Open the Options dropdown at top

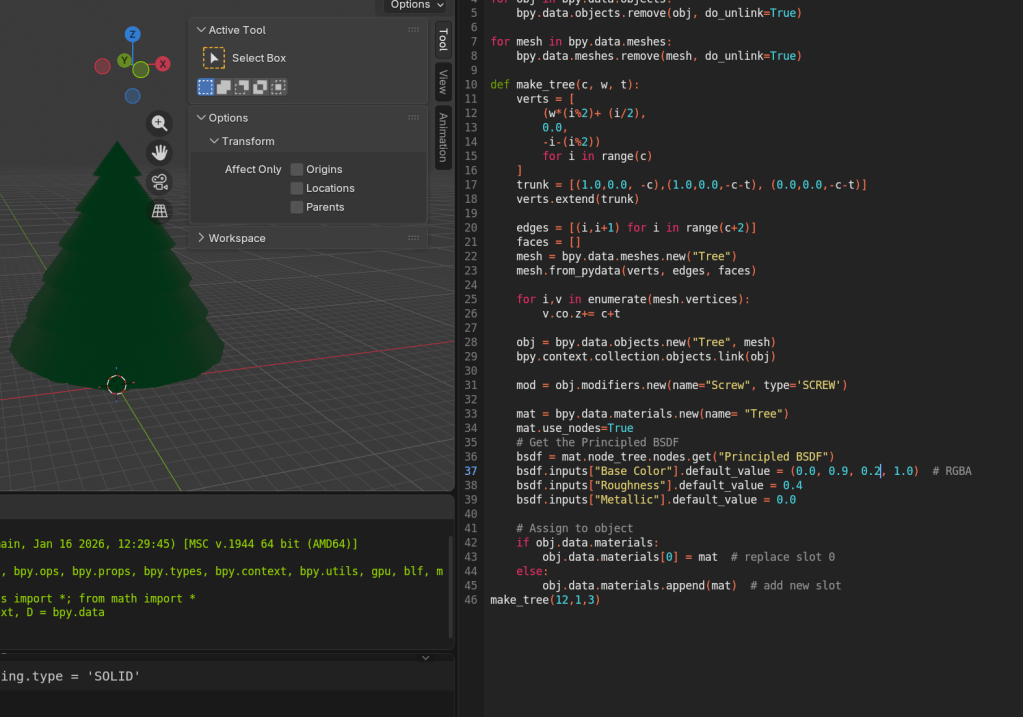pyautogui.click(x=415, y=5)
